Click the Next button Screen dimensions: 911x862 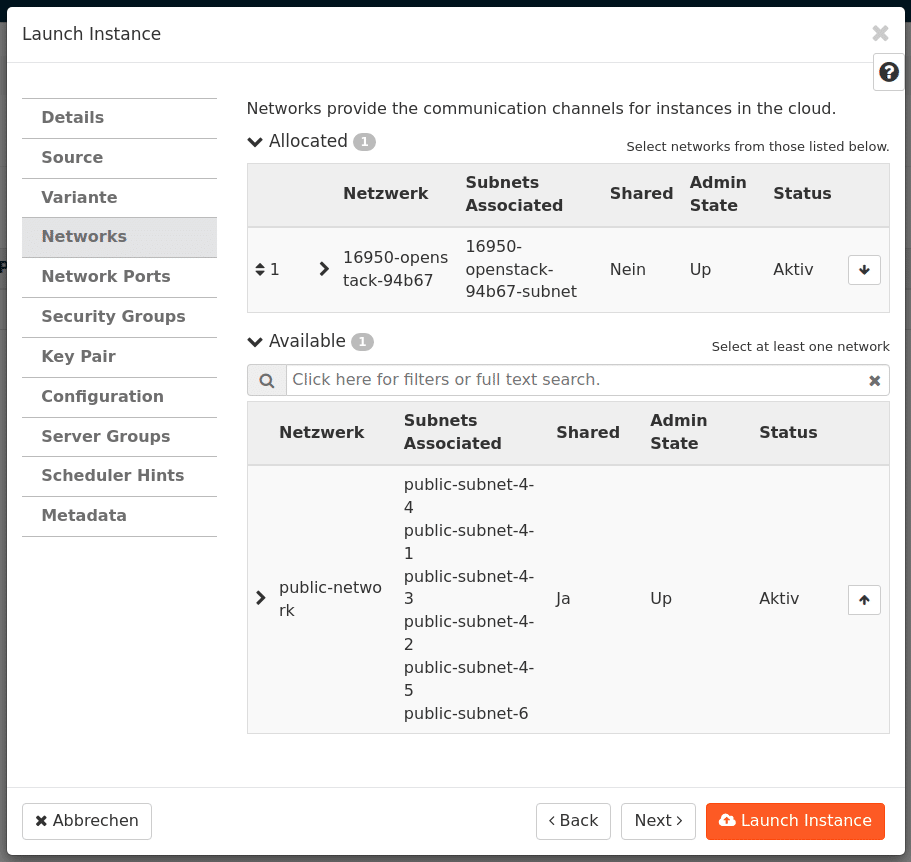pyautogui.click(x=658, y=821)
